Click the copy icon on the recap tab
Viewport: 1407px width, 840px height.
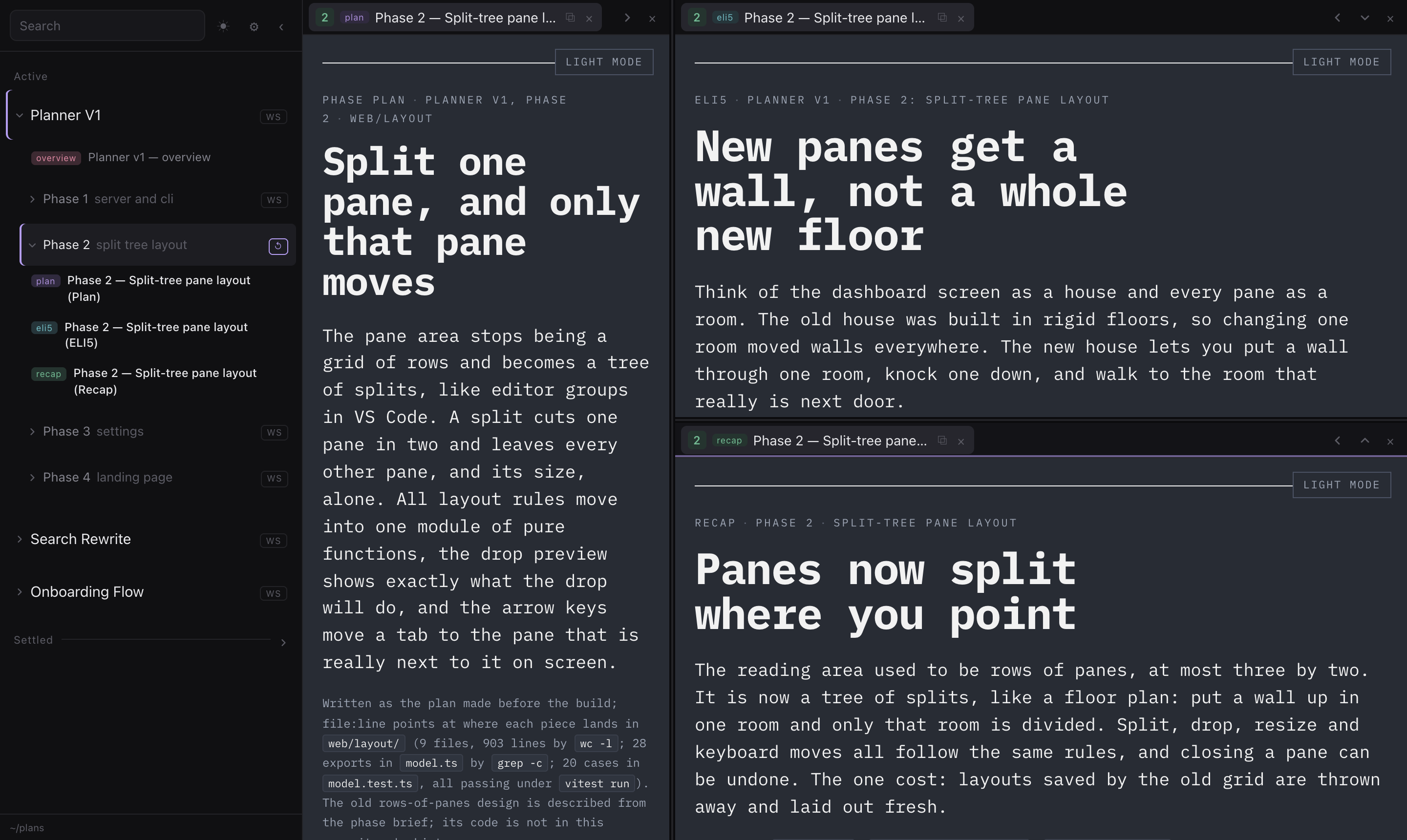[x=942, y=441]
